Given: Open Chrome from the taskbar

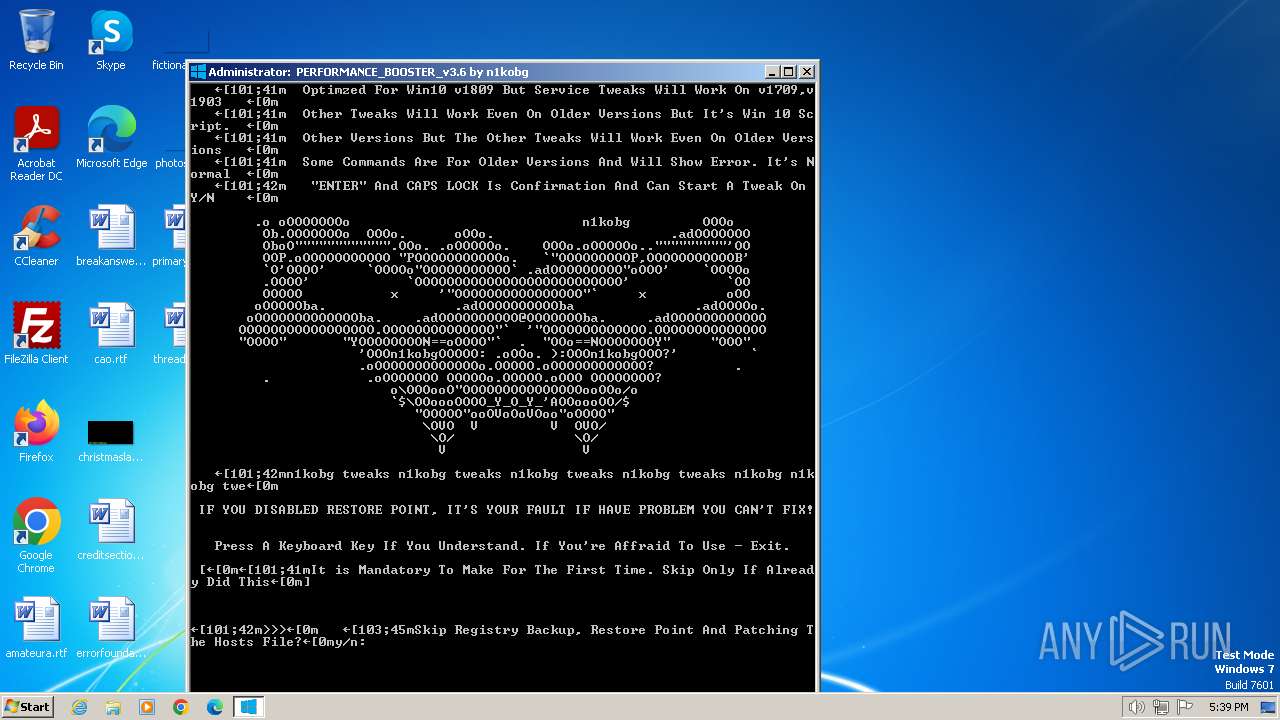Looking at the screenshot, I should pos(181,707).
